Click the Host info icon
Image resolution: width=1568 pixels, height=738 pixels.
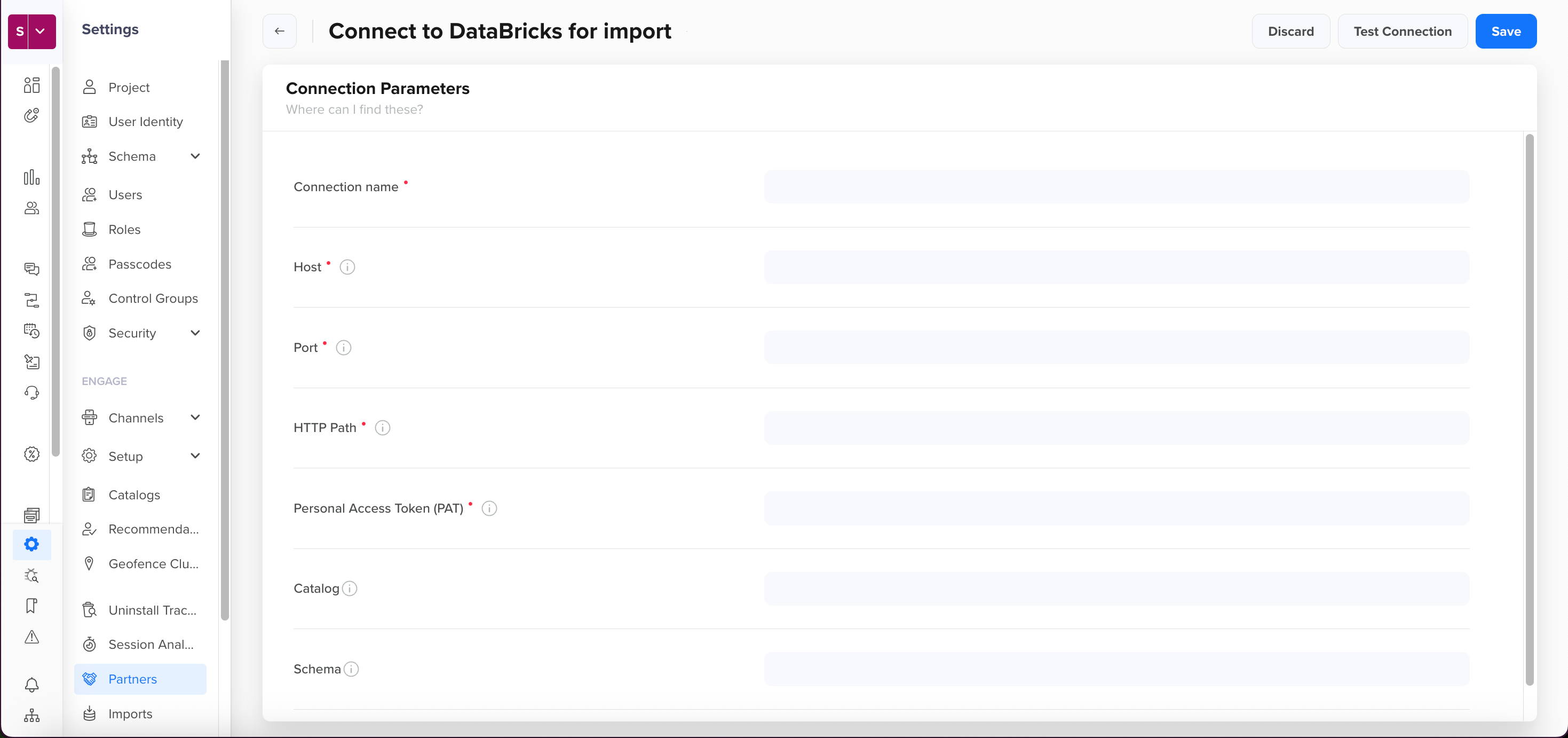coord(347,268)
